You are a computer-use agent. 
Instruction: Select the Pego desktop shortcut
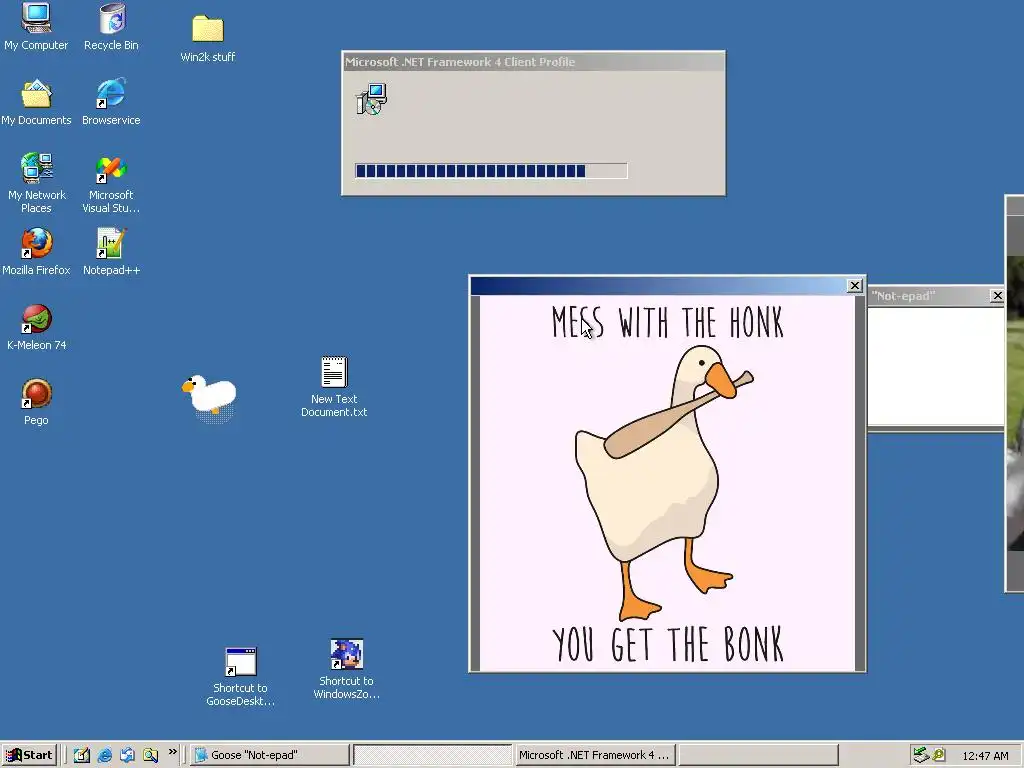[x=36, y=402]
